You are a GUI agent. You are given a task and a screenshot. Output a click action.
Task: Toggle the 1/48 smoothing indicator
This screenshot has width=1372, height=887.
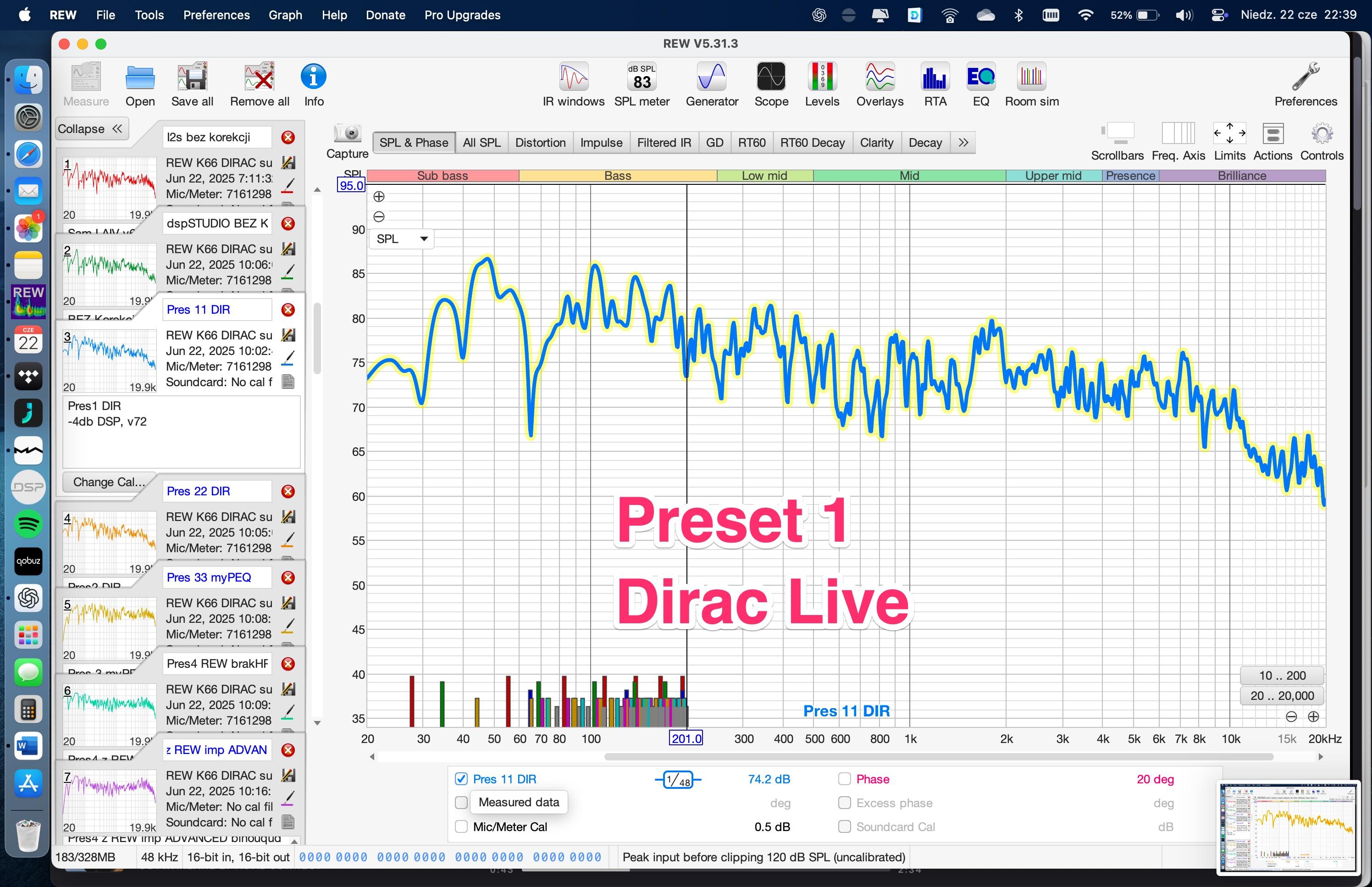pyautogui.click(x=678, y=780)
